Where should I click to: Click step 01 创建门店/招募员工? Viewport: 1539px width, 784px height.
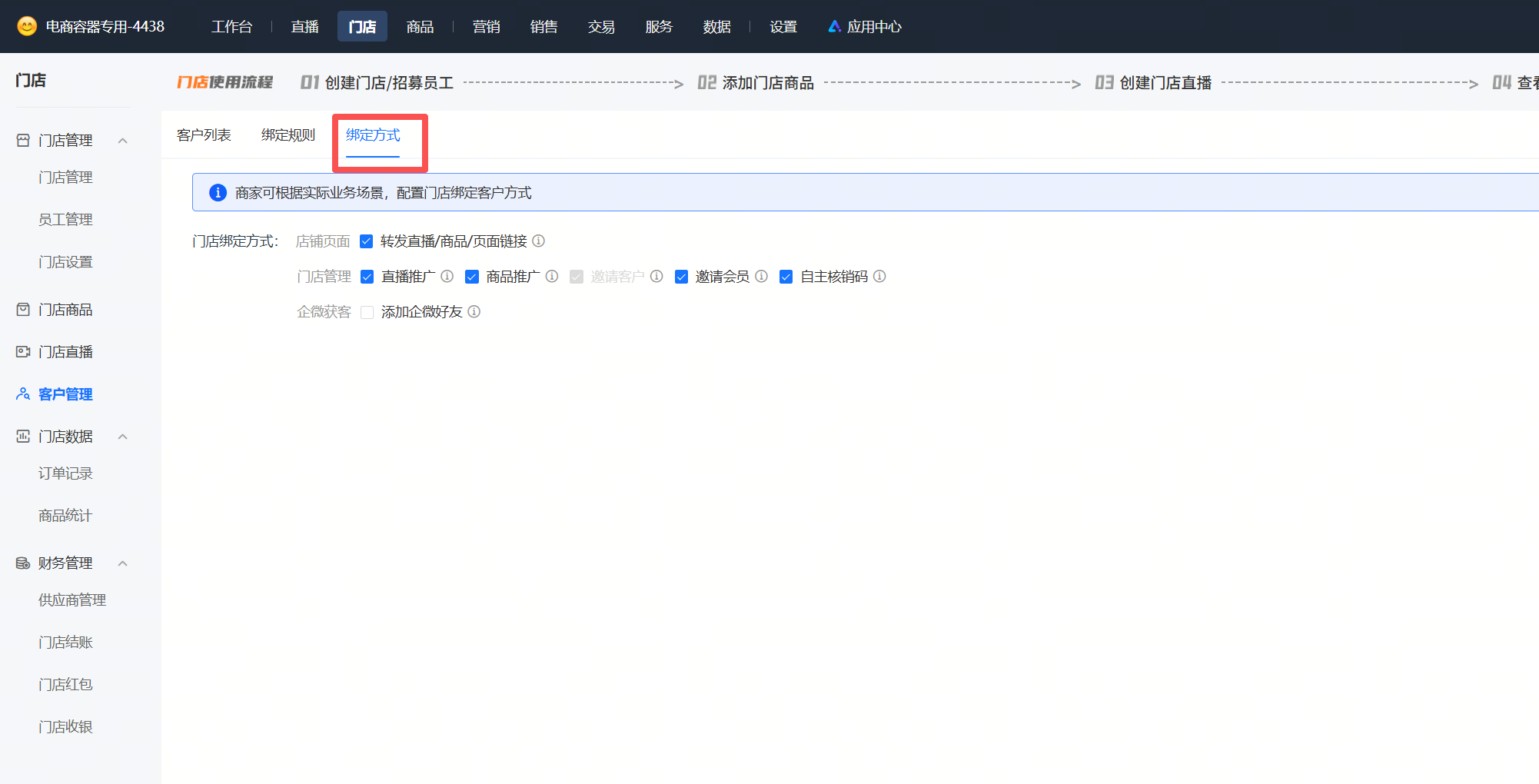click(377, 82)
